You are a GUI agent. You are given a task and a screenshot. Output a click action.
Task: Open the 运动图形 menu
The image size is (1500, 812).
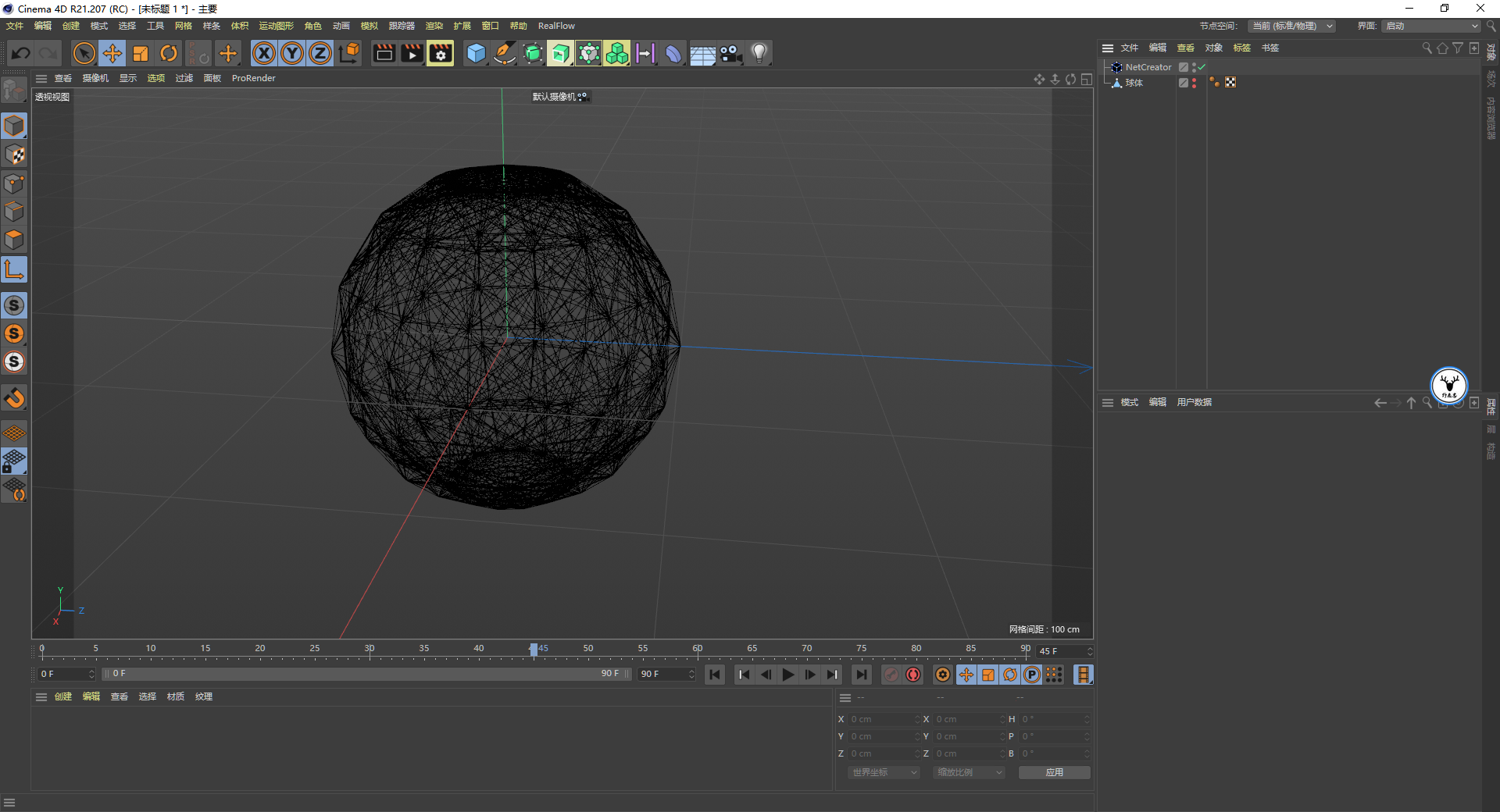[x=277, y=26]
